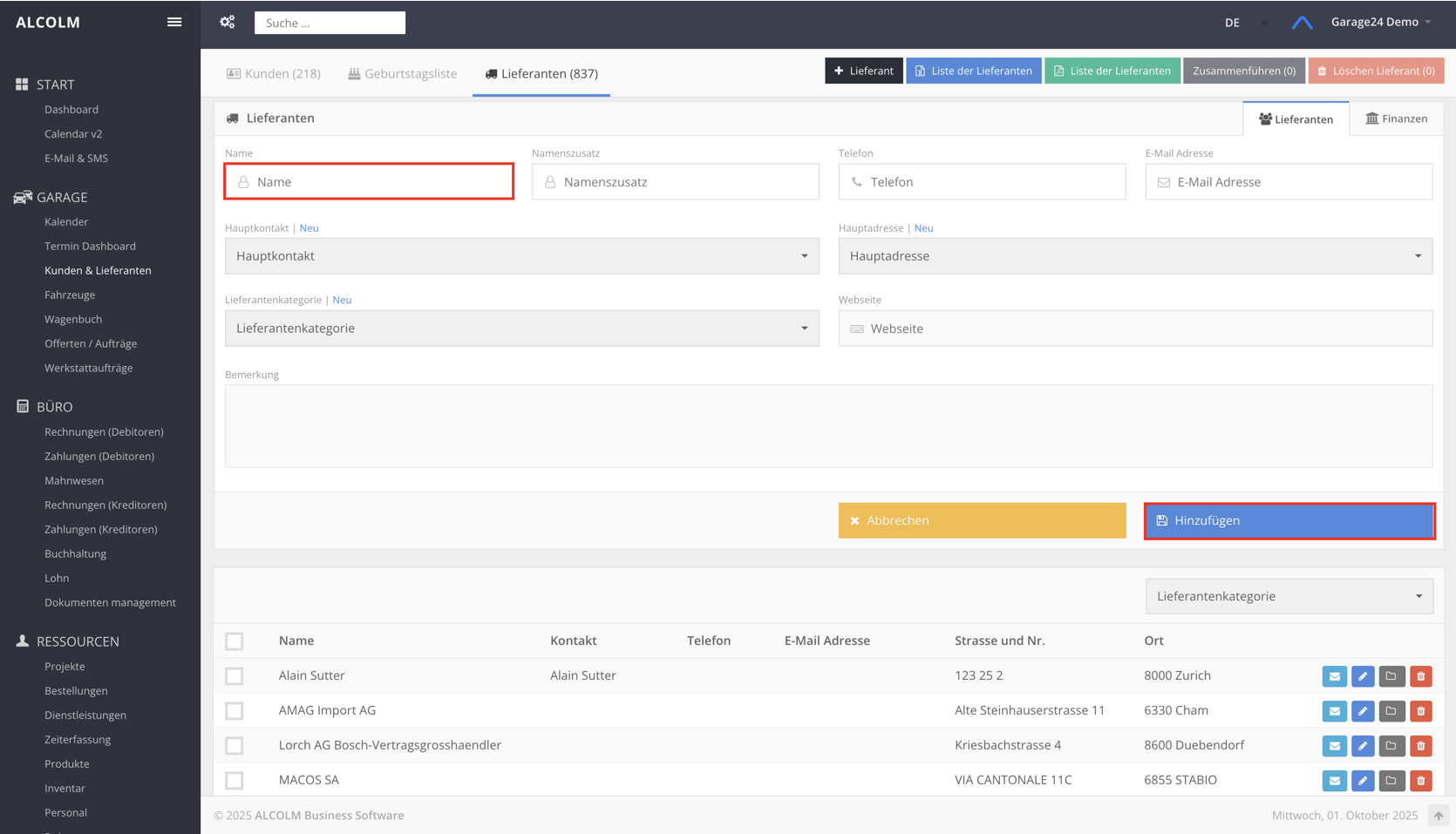This screenshot has width=1456, height=834.
Task: Expand the Hauptkontakt dropdown
Action: click(521, 256)
